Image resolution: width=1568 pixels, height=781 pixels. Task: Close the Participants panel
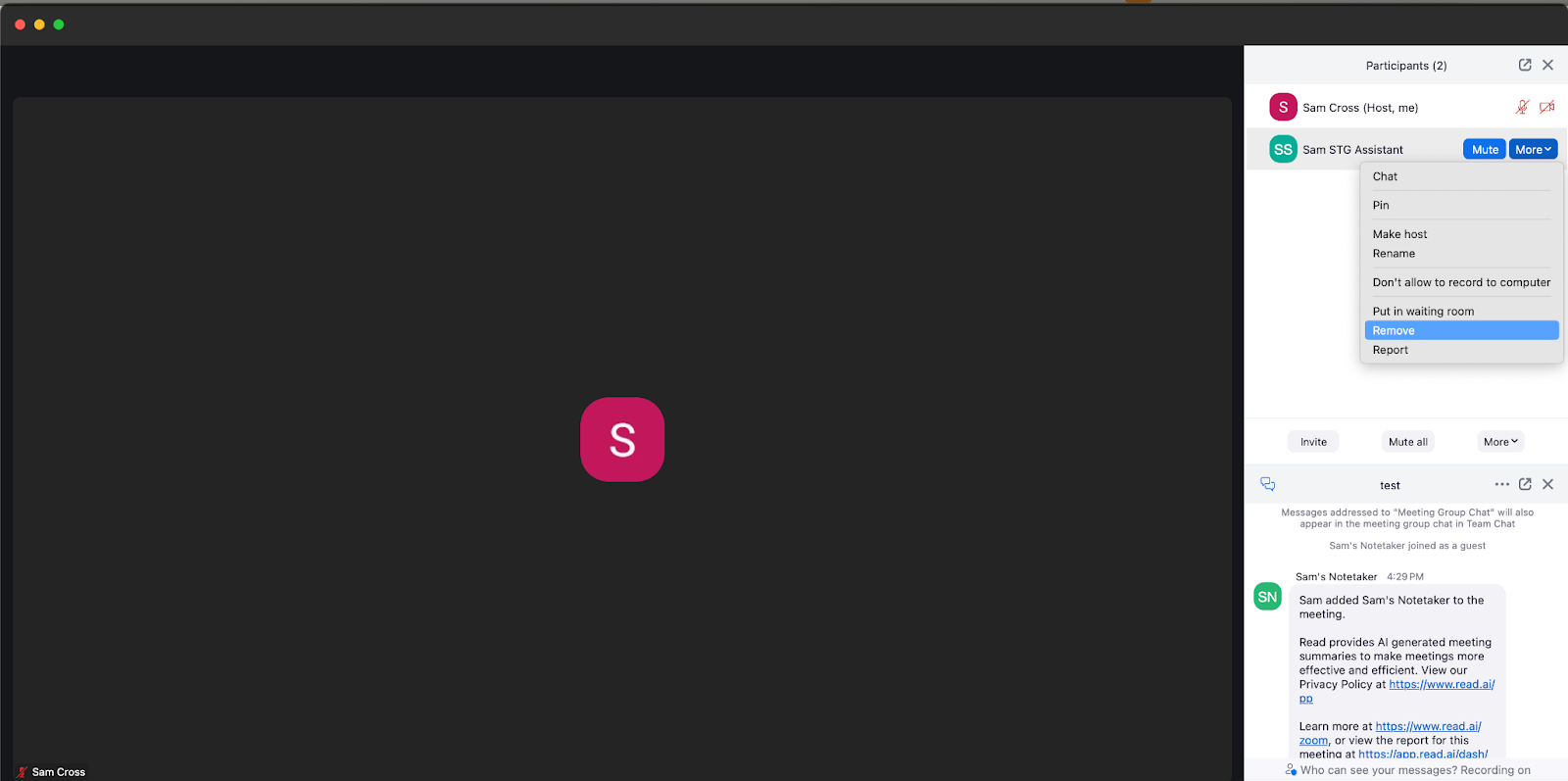(1548, 65)
